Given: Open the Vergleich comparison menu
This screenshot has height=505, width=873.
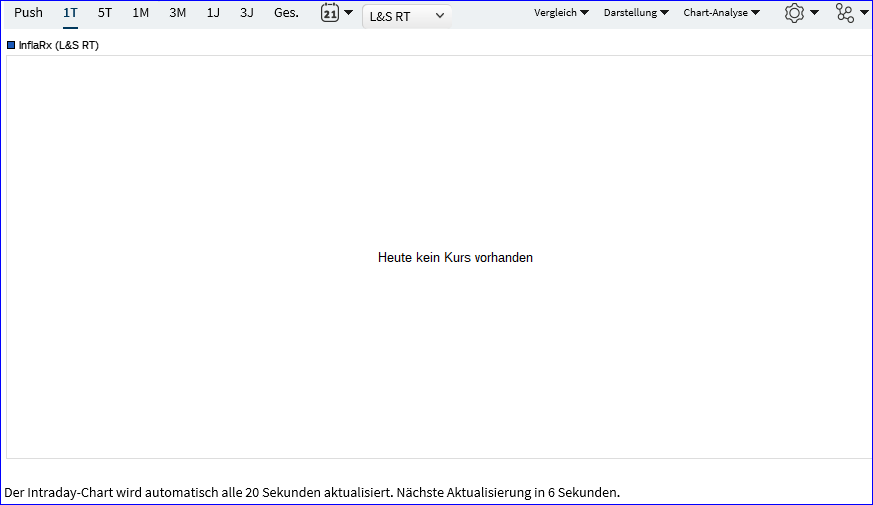Looking at the screenshot, I should (561, 13).
